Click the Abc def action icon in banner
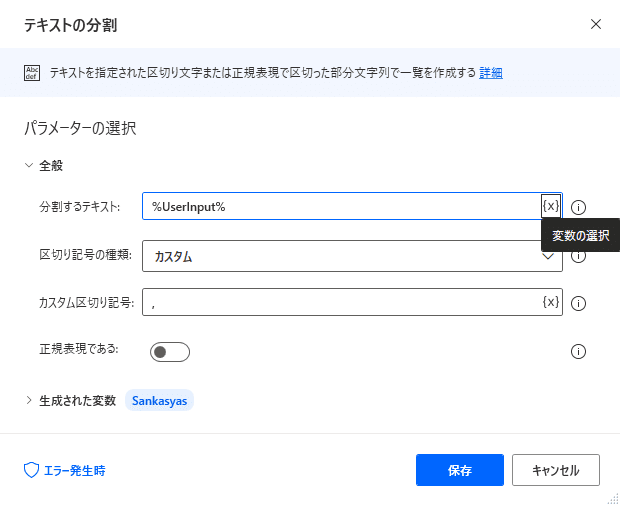The image size is (620, 506). tap(32, 73)
